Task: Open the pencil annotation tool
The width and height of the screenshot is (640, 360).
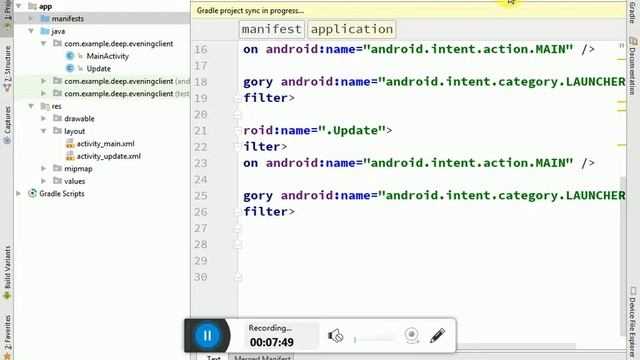Action: pos(437,336)
